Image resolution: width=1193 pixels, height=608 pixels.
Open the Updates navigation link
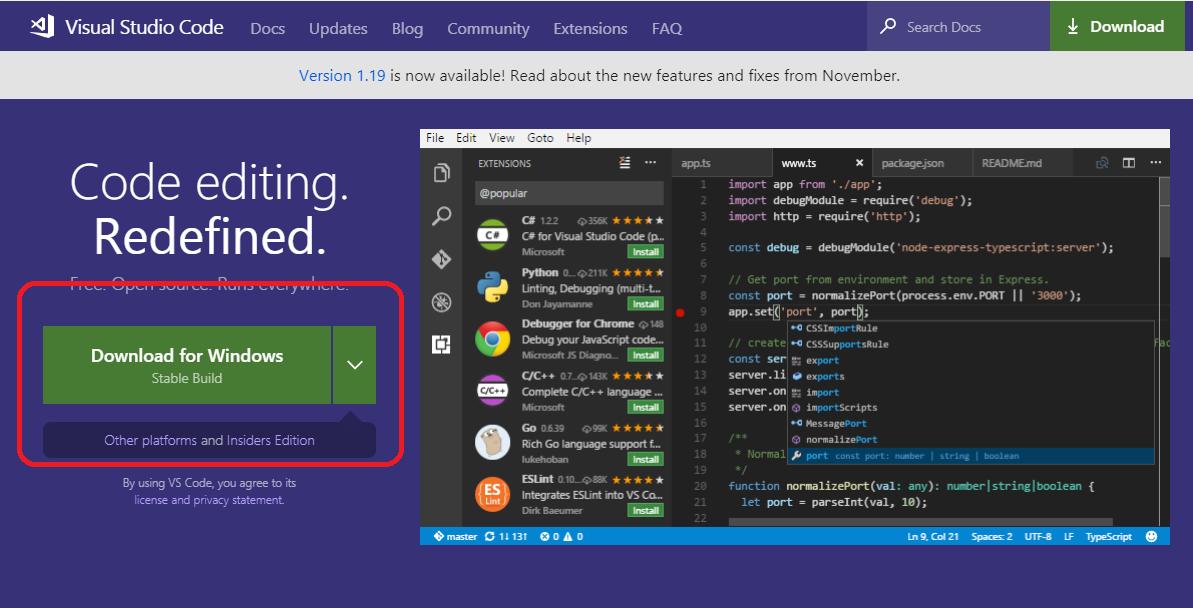click(x=338, y=29)
